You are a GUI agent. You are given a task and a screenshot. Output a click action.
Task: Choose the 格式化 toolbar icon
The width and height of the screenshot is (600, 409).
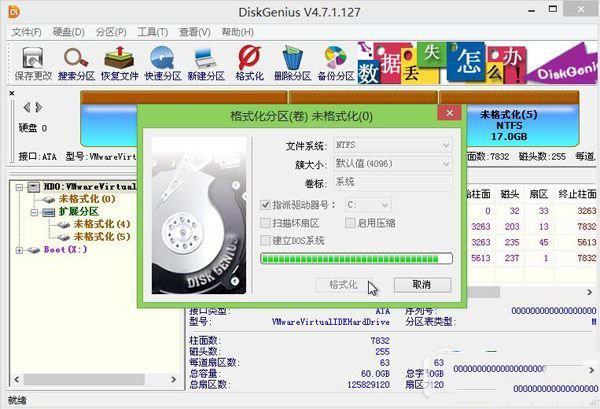click(x=249, y=64)
